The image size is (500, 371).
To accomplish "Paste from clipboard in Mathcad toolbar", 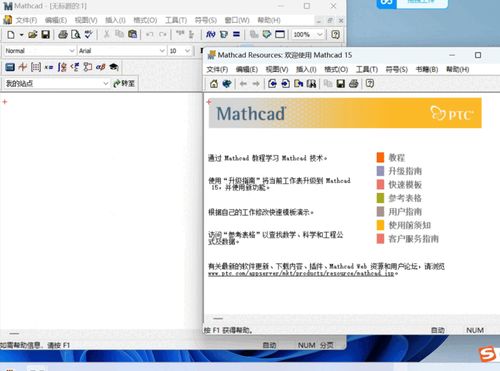I will coord(132,34).
